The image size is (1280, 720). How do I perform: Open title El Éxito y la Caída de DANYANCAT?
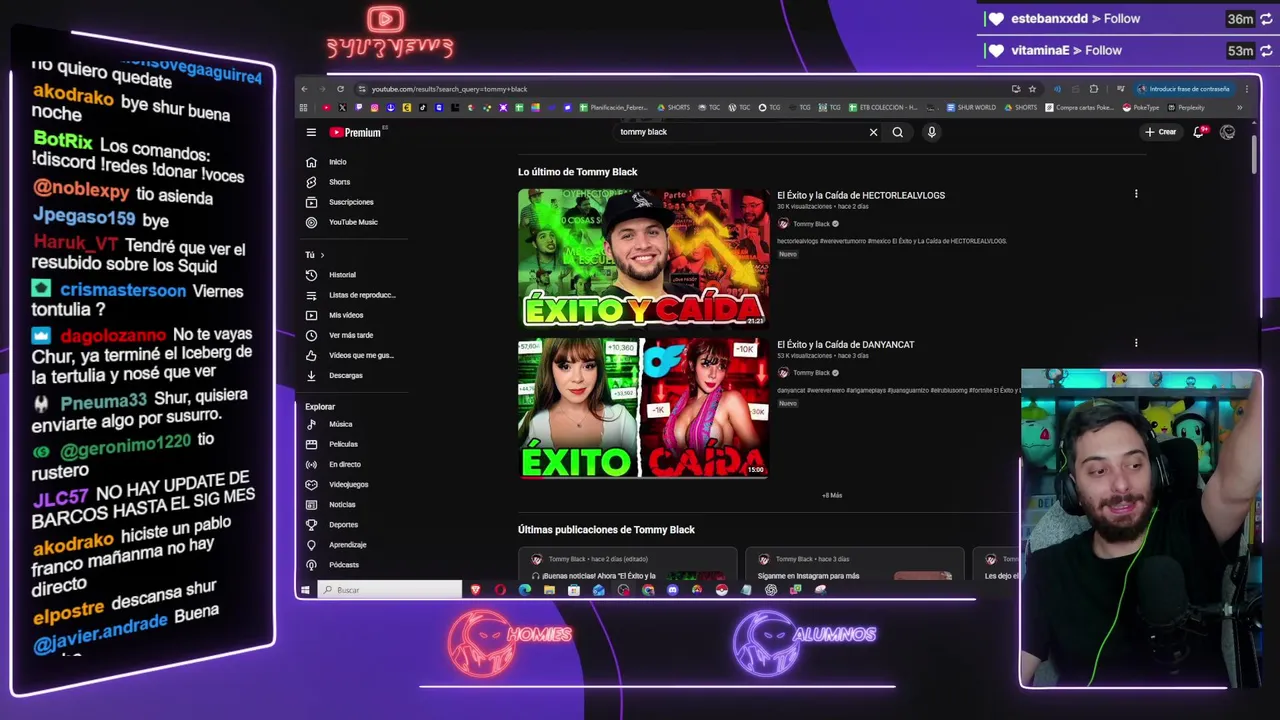[x=846, y=344]
